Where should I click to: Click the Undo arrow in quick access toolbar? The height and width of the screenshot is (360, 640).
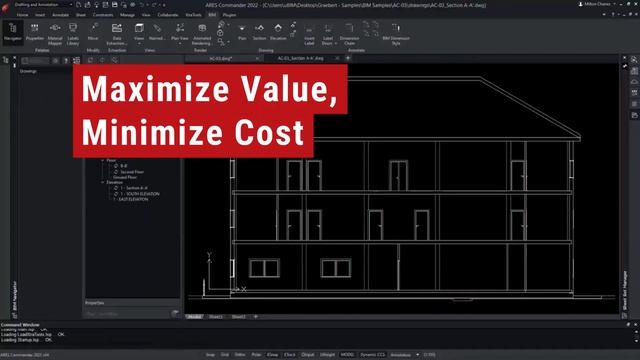(x=142, y=4)
